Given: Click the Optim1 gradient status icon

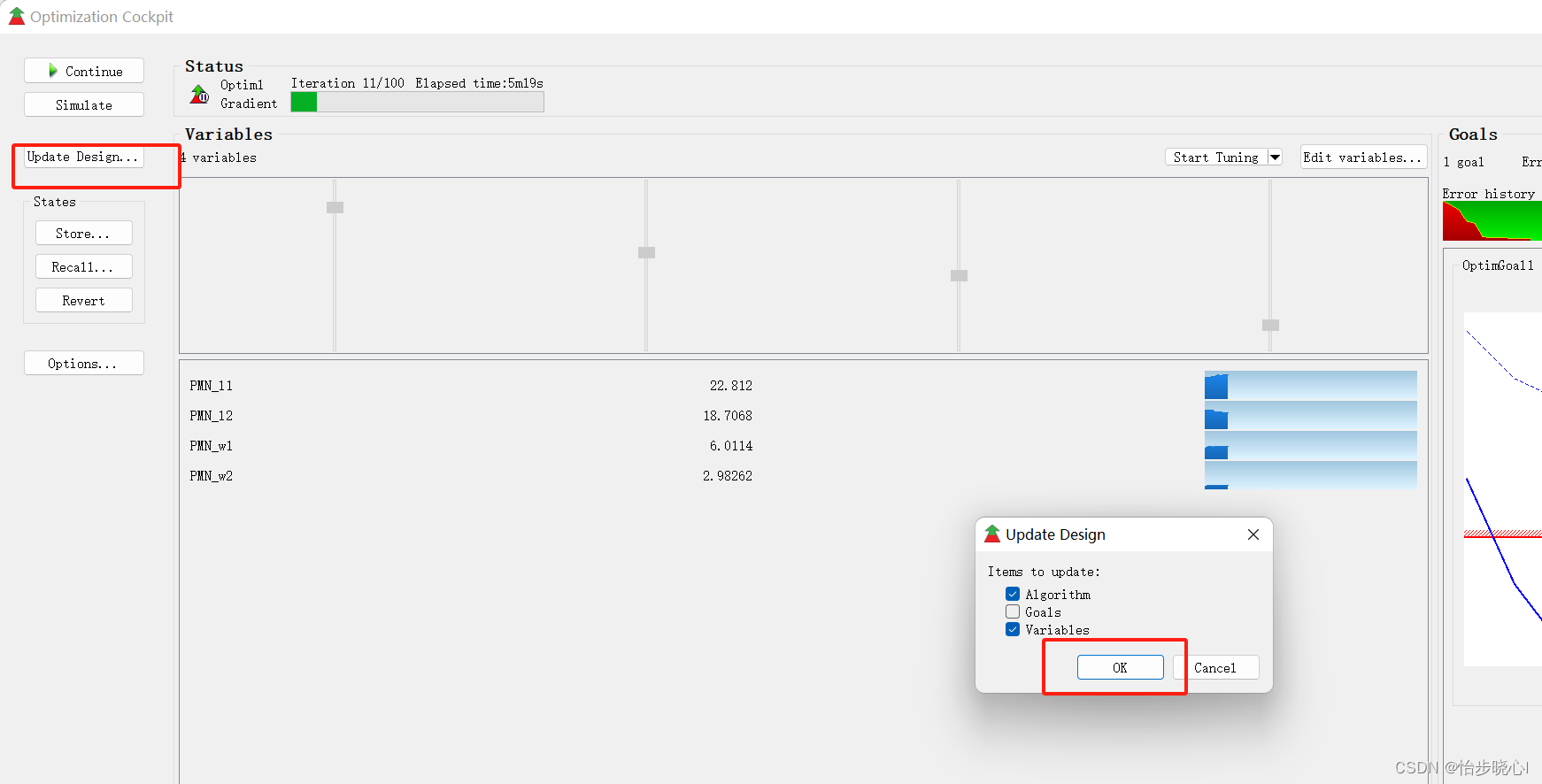Looking at the screenshot, I should click(x=199, y=94).
